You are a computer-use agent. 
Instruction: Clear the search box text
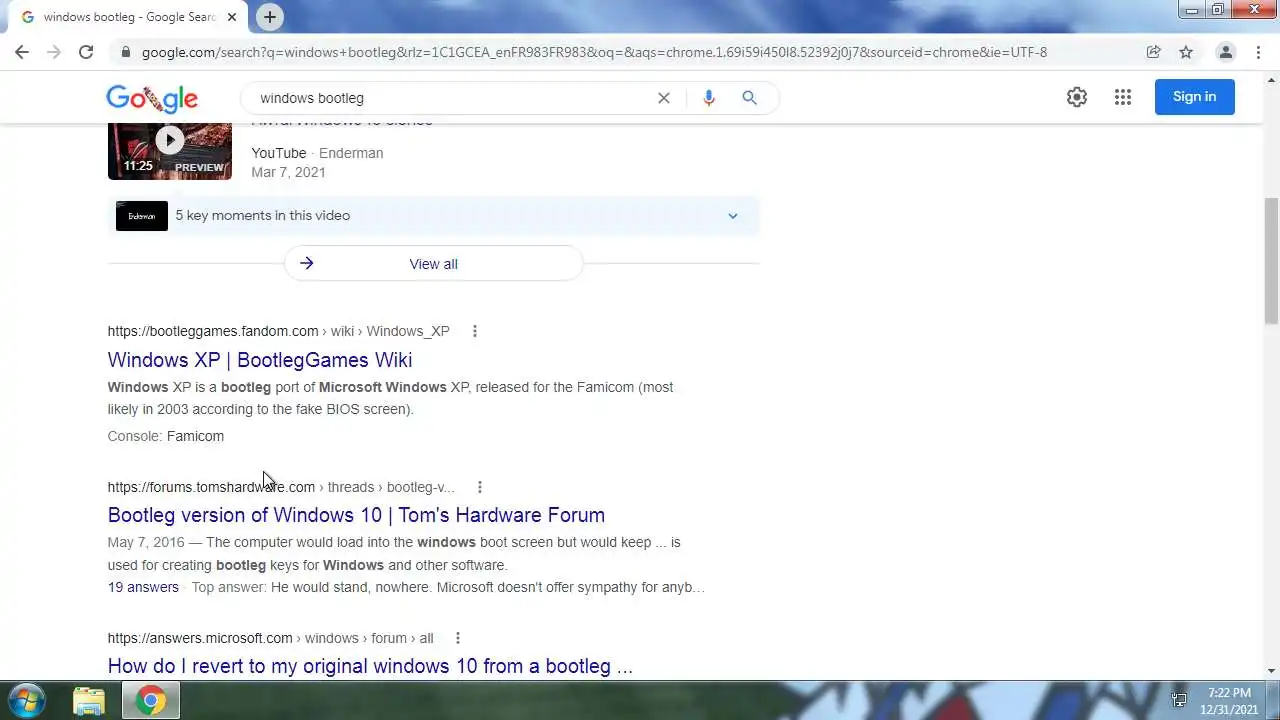tap(663, 98)
